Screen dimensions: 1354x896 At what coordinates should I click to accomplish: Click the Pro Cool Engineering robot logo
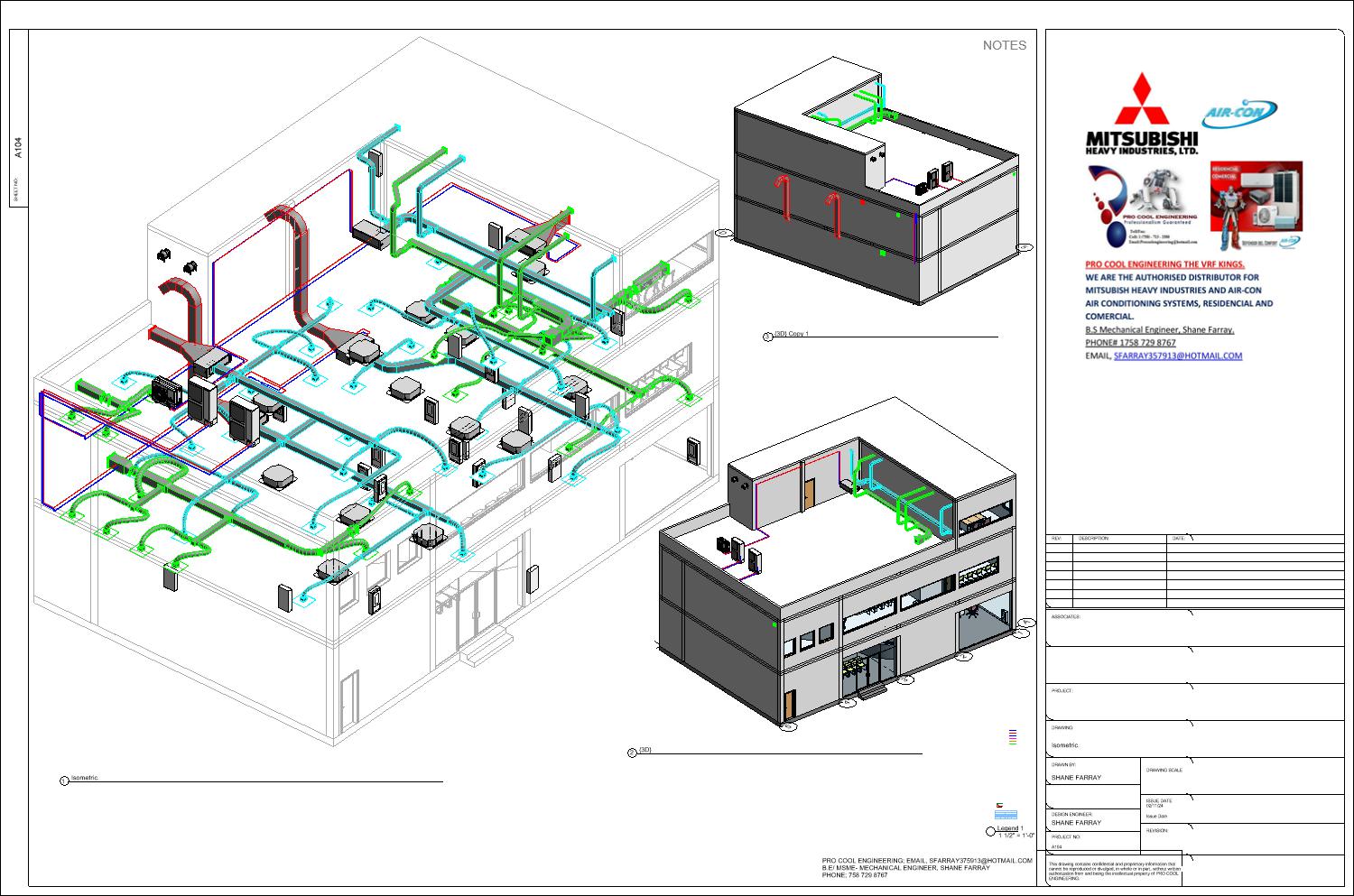tap(1144, 207)
